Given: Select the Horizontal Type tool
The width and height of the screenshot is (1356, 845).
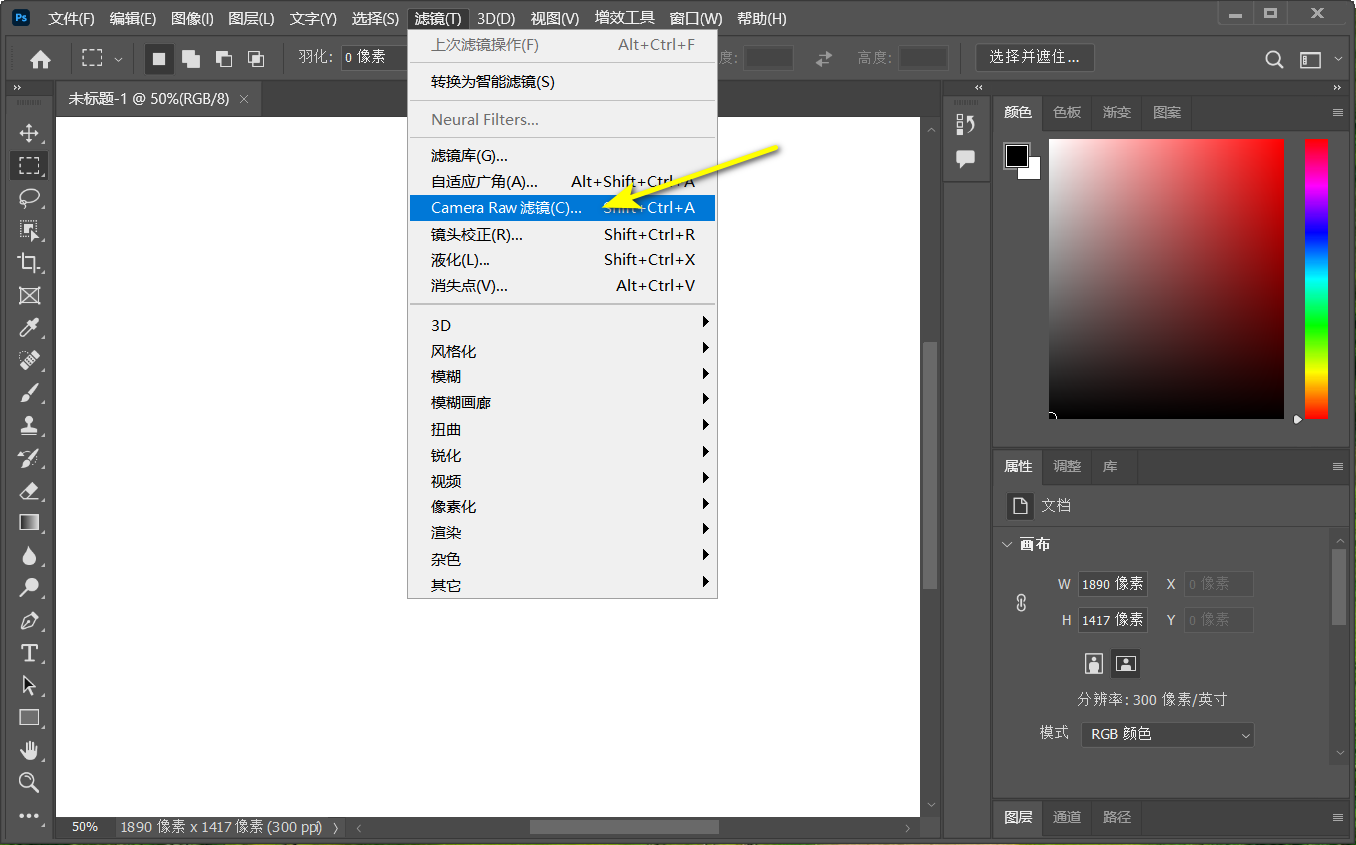Looking at the screenshot, I should click(29, 653).
